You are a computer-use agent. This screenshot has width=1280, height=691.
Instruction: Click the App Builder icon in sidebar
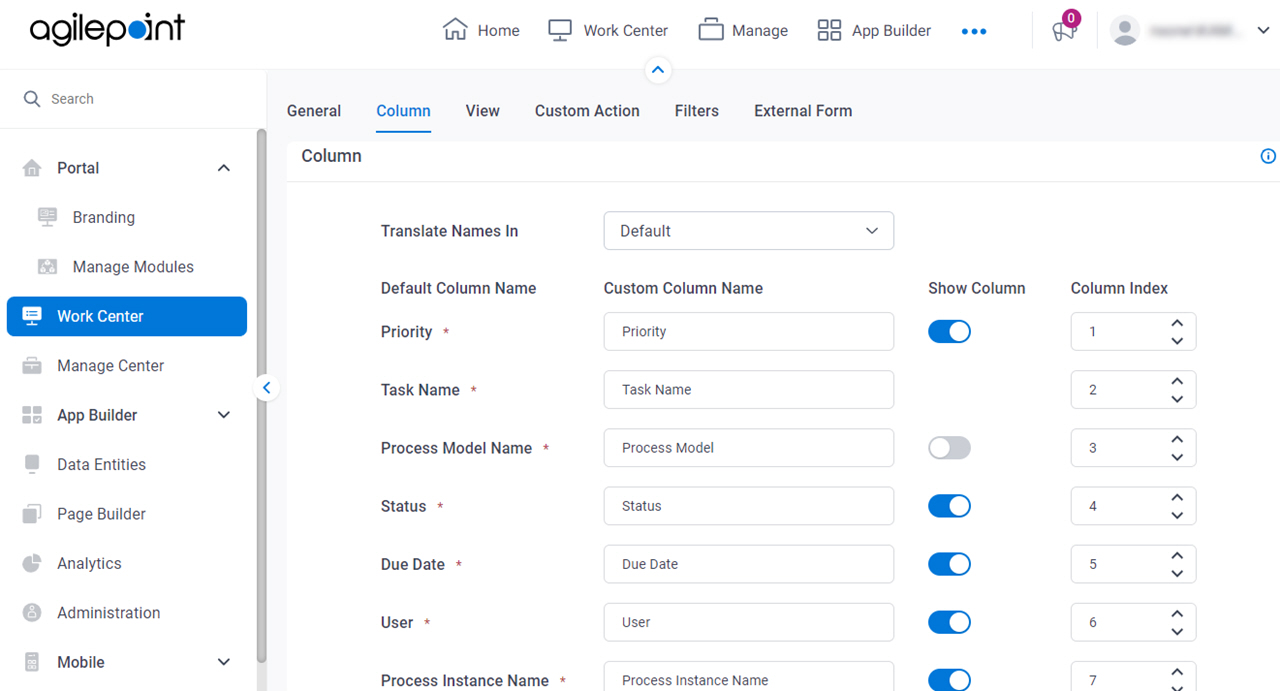[32, 415]
